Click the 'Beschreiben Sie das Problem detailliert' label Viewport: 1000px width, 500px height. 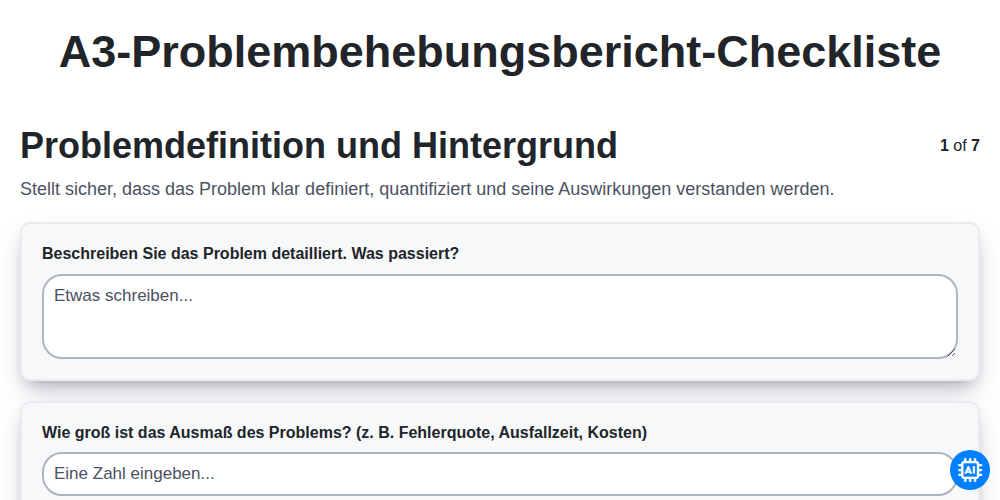click(195, 254)
